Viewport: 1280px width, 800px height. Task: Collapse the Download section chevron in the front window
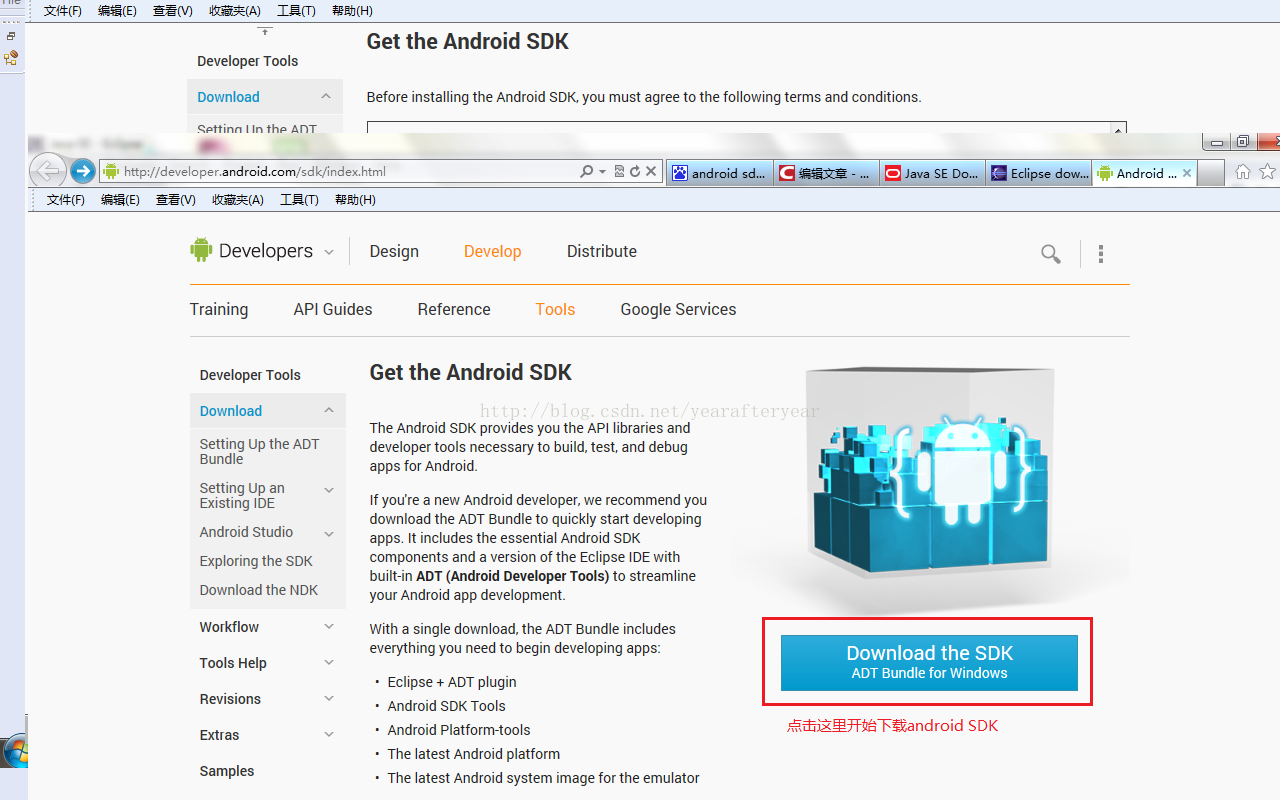[x=329, y=410]
